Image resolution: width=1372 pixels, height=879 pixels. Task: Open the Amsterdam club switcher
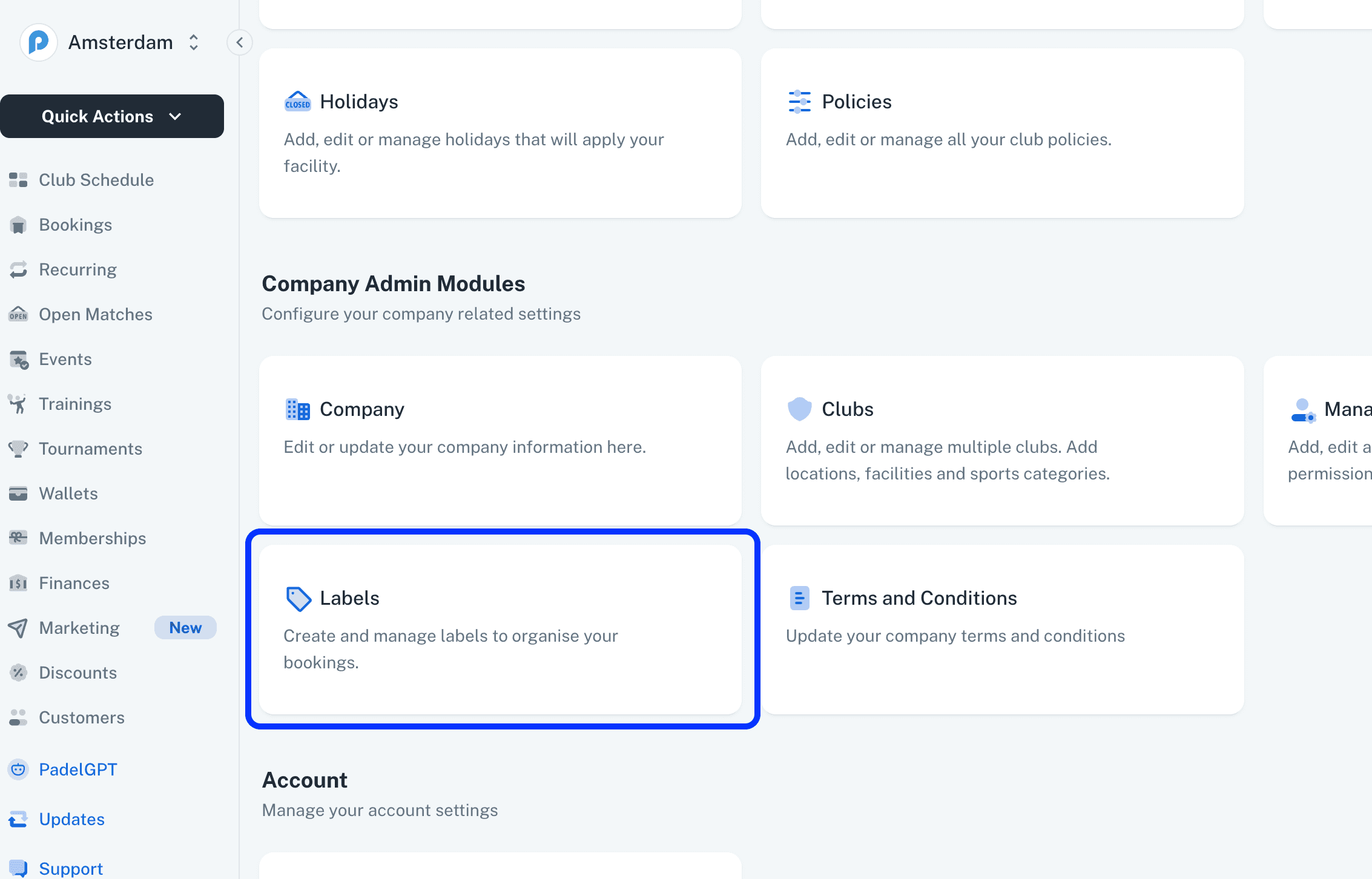121,42
